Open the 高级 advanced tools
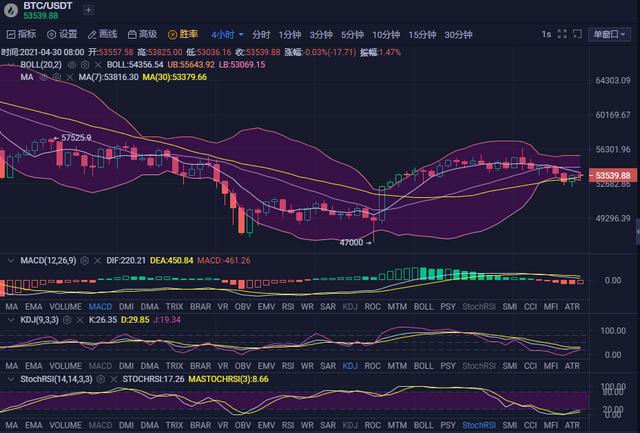 pos(143,34)
